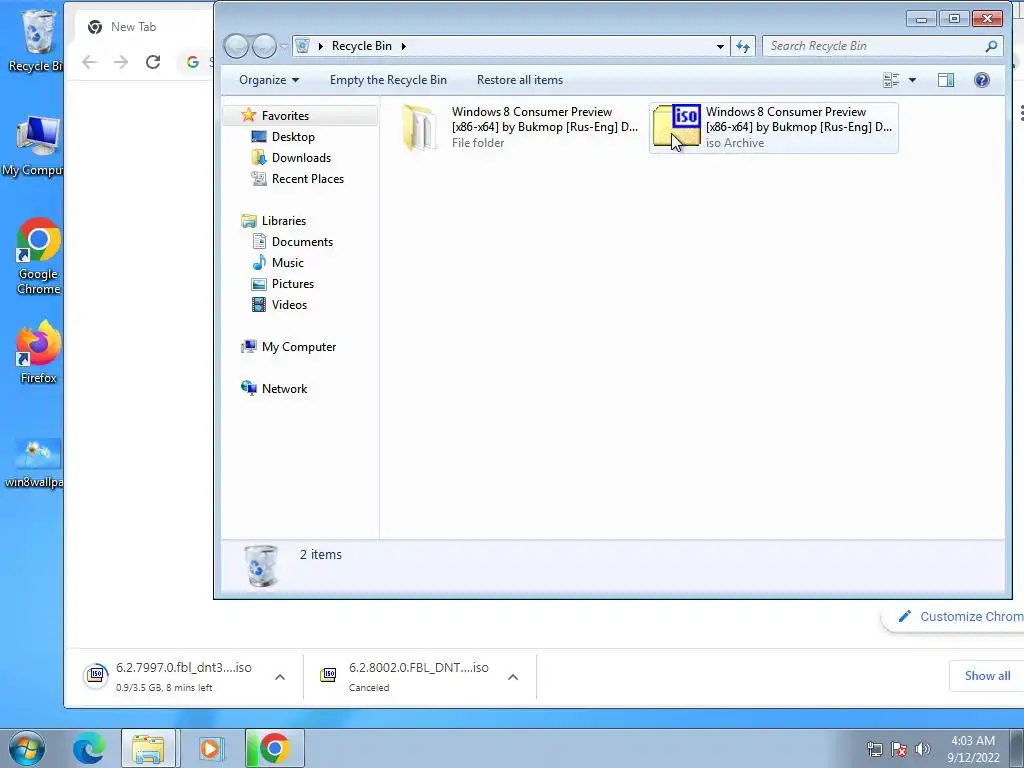Viewport: 1024px width, 768px height.
Task: Click Show all downloads
Action: (x=987, y=676)
